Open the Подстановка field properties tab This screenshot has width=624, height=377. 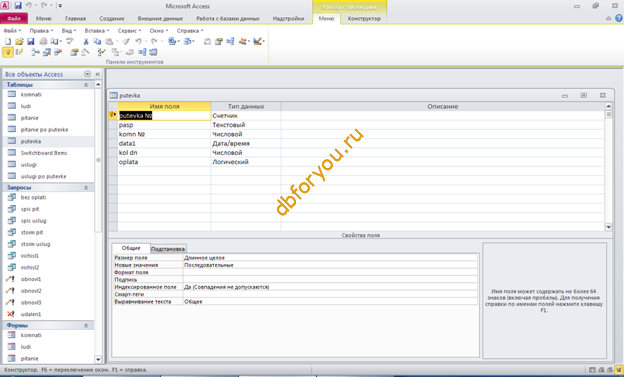[168, 249]
